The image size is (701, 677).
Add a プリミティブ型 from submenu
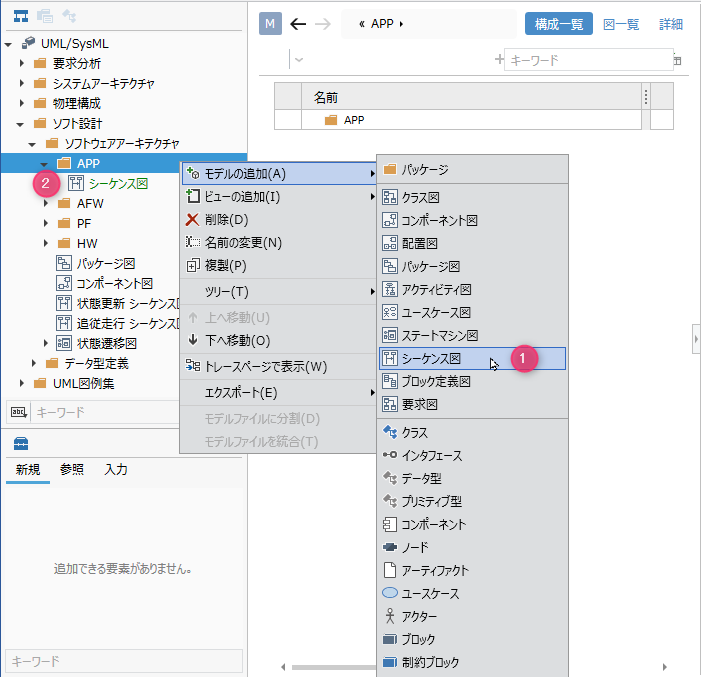472,501
